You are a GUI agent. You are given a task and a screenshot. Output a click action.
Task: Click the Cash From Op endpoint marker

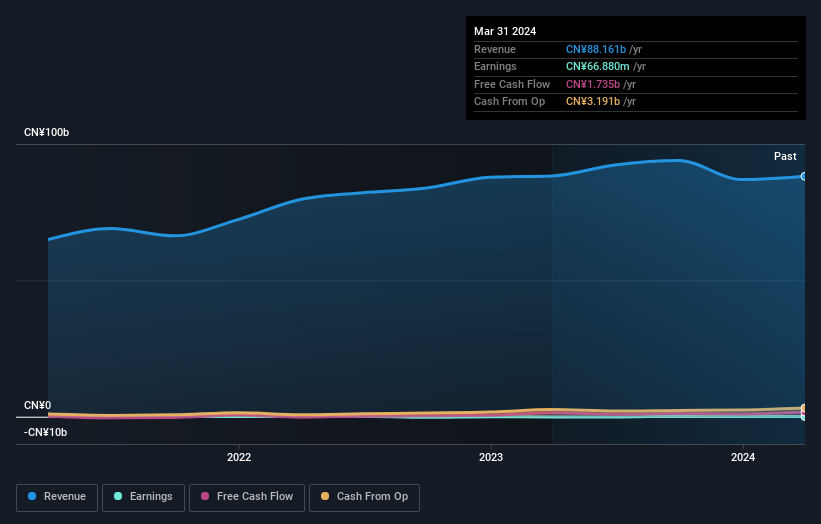[804, 408]
